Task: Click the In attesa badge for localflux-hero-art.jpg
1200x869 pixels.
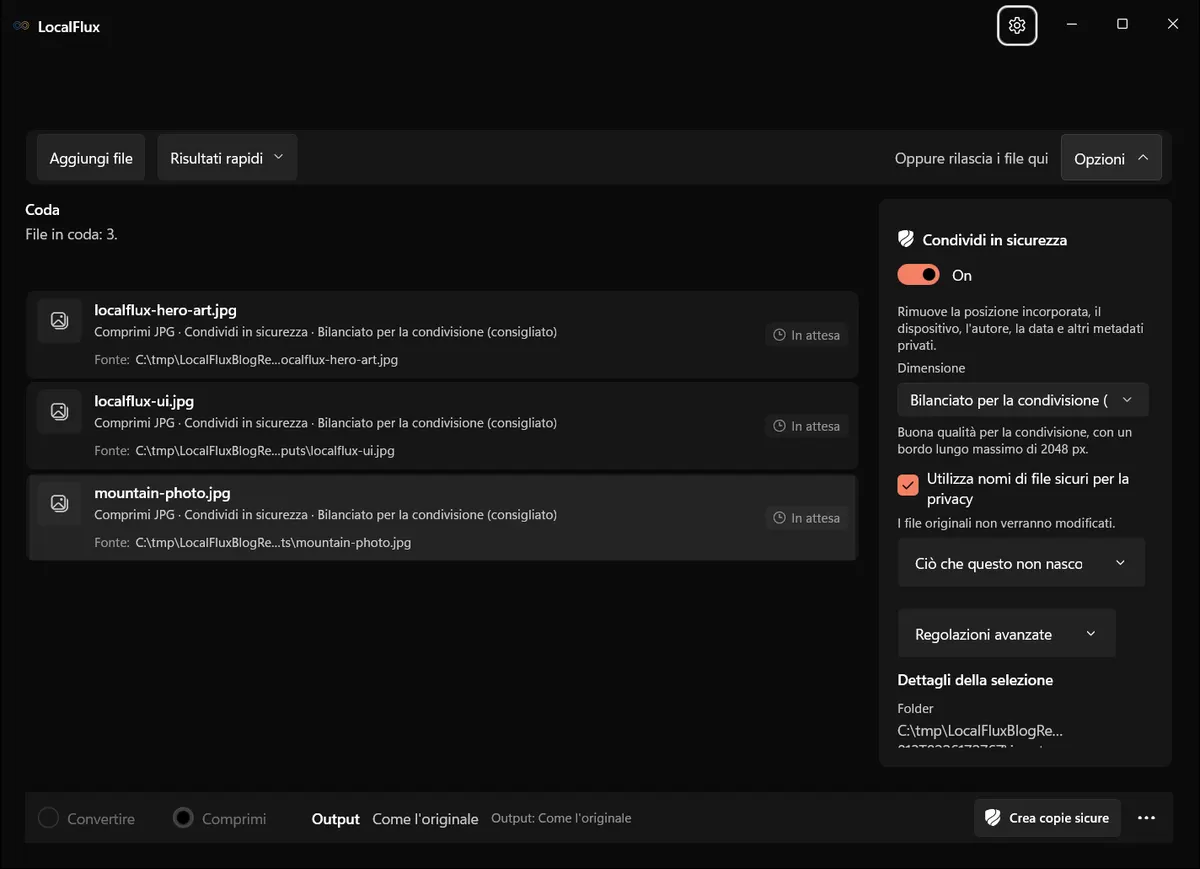Action: [x=807, y=335]
